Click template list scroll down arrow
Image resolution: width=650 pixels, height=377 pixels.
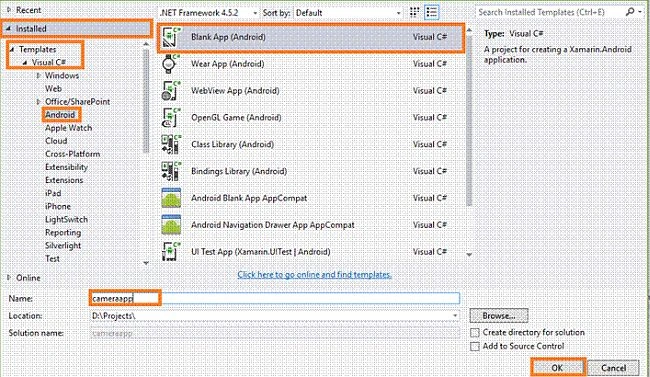(469, 255)
